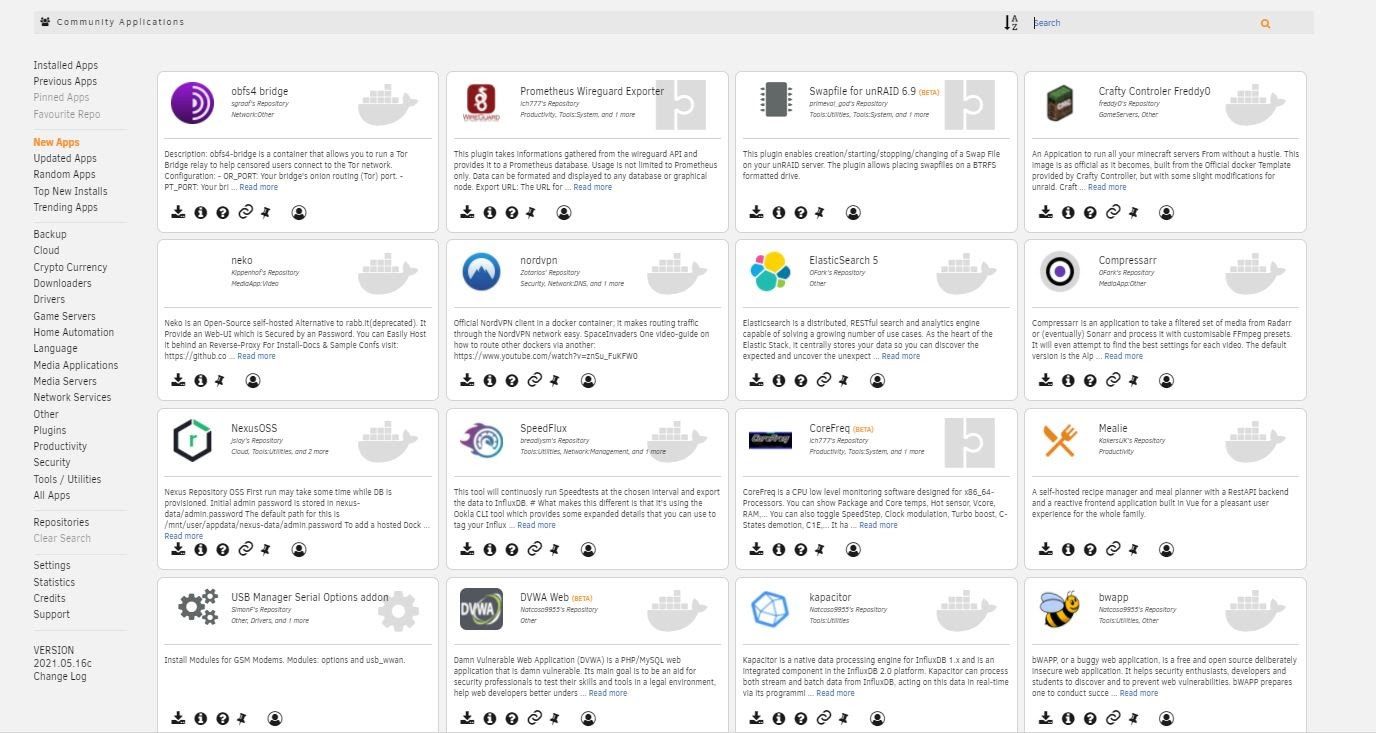Open Community Applications Settings
Viewport: 1376px width, 733px height.
point(52,565)
